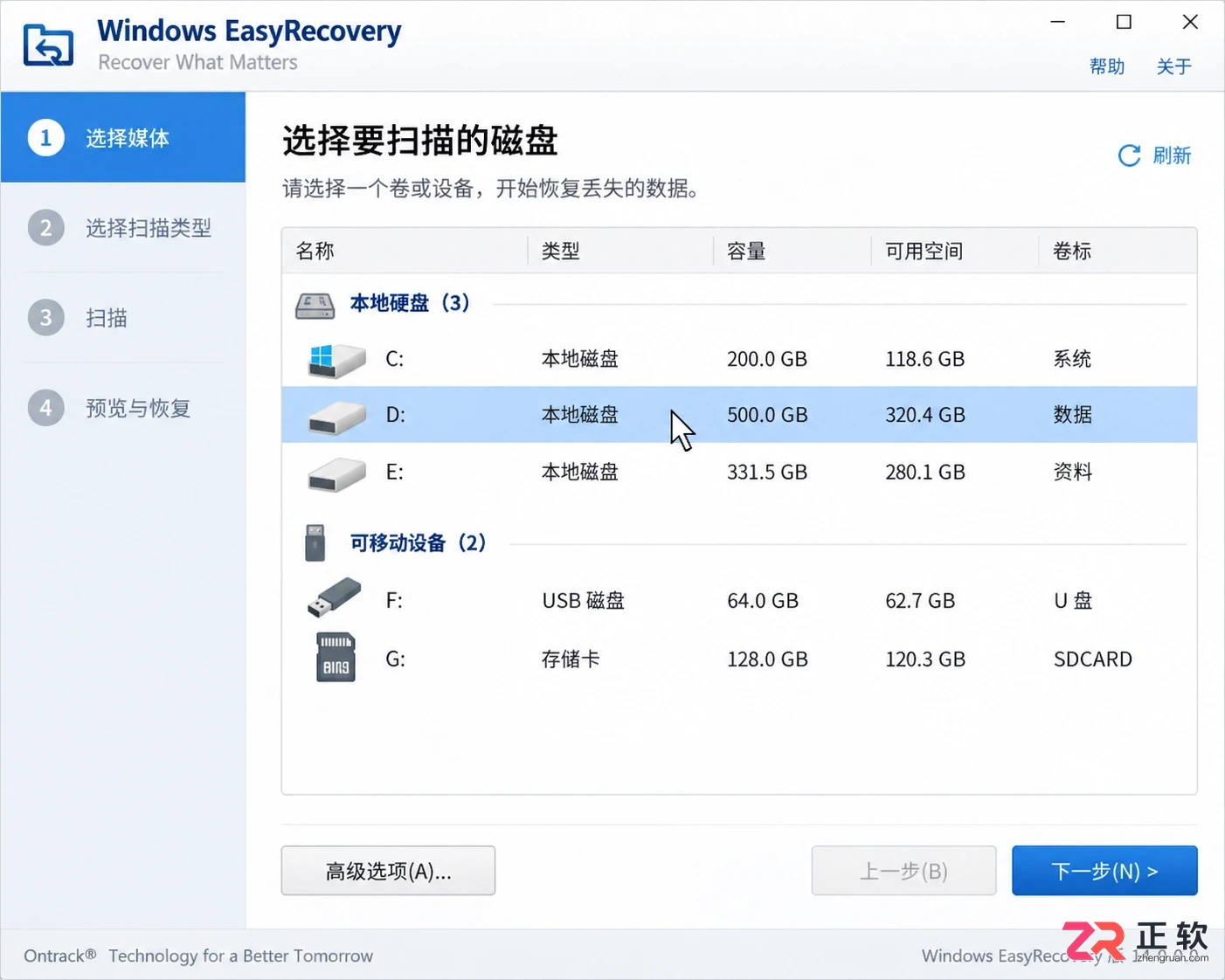Click the SDCARD volume label
Viewport: 1225px width, 980px height.
pyautogui.click(x=1093, y=659)
